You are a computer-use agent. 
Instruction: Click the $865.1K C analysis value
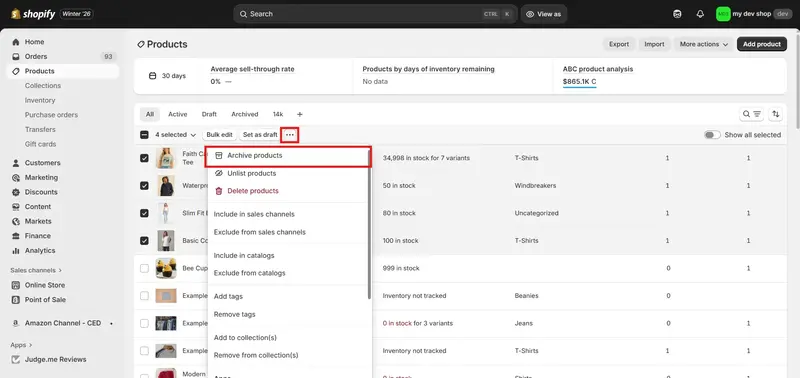point(580,82)
